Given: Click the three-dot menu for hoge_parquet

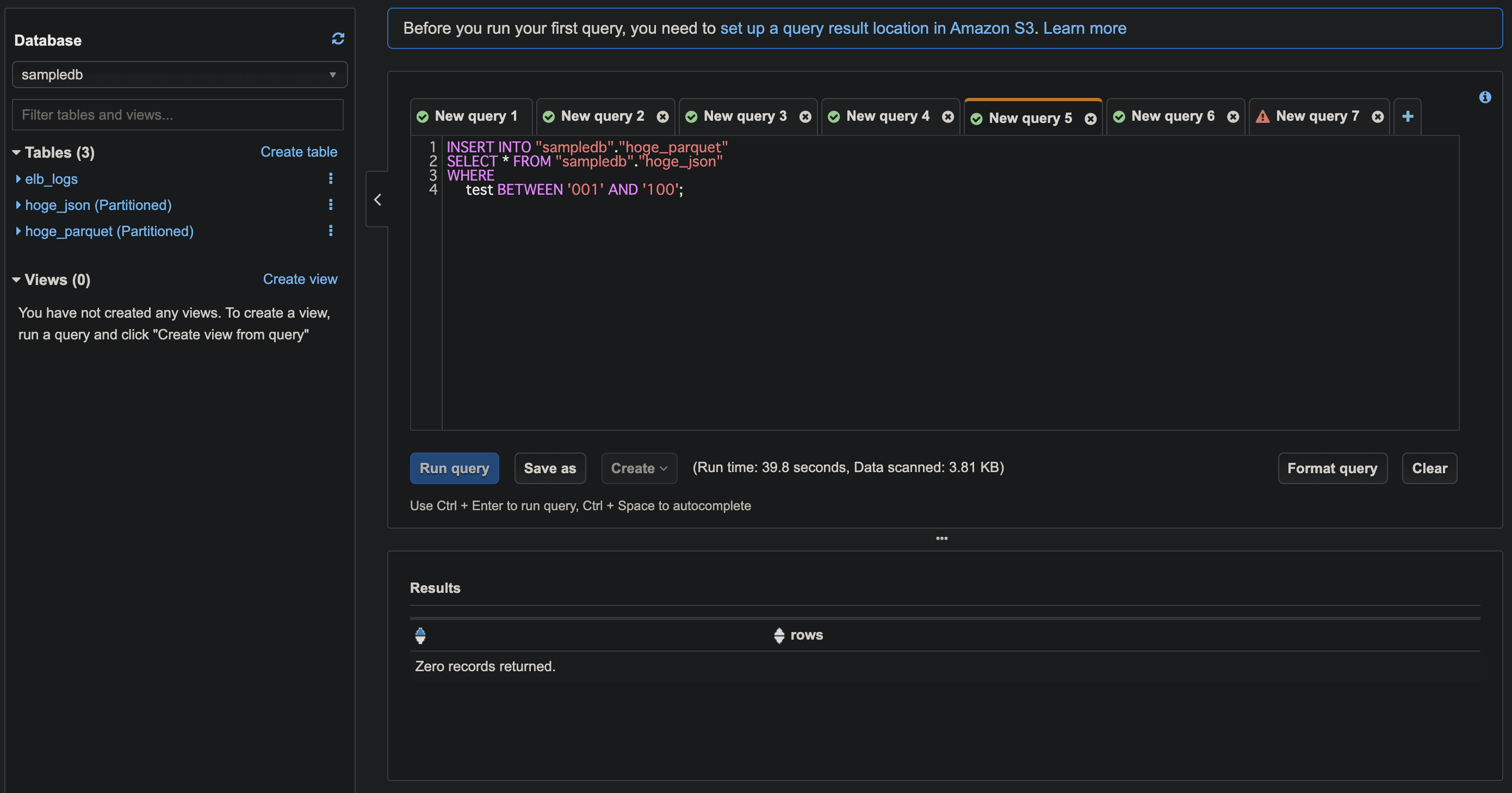Looking at the screenshot, I should pos(331,231).
